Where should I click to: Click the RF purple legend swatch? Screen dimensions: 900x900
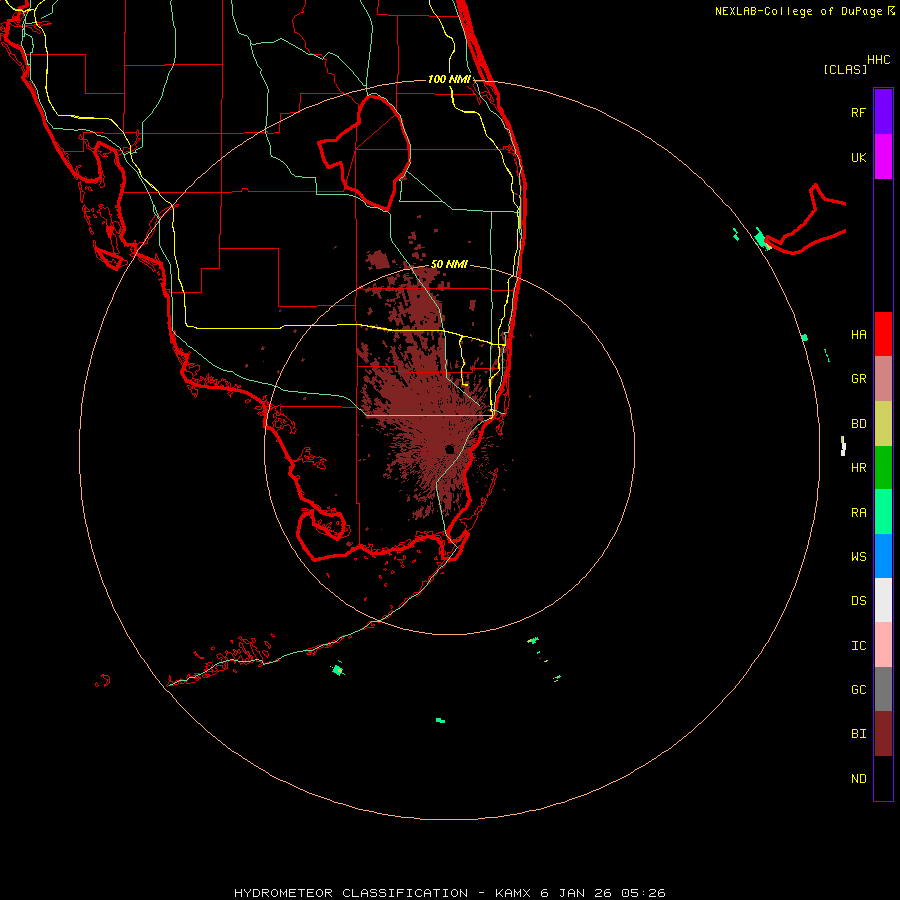tap(883, 112)
